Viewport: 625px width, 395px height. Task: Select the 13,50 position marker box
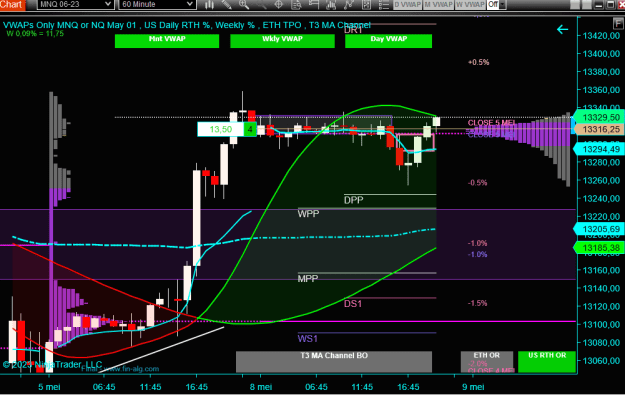click(x=220, y=129)
